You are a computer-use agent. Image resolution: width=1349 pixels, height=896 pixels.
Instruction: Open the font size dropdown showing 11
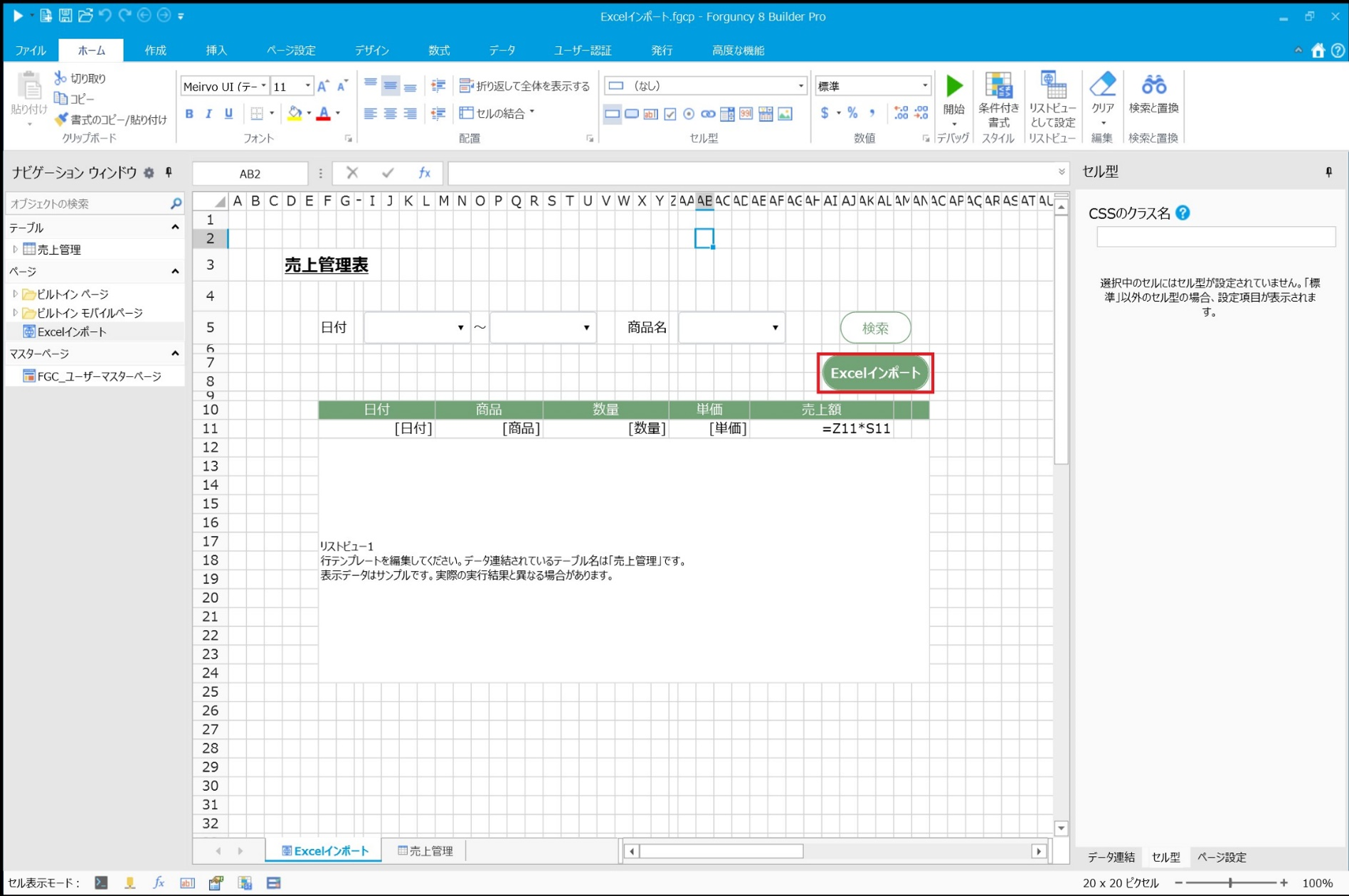point(307,86)
